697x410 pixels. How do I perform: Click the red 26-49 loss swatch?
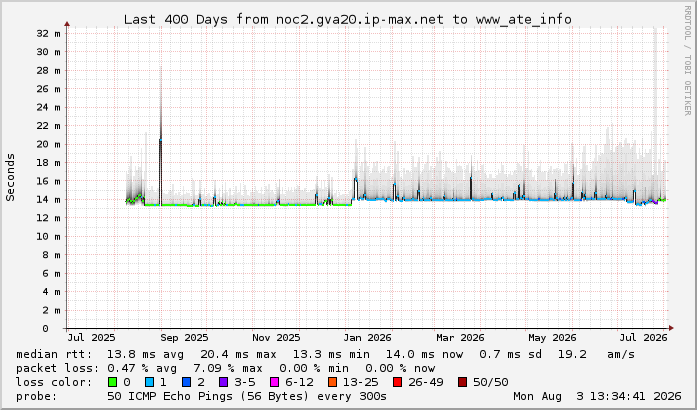[397, 382]
